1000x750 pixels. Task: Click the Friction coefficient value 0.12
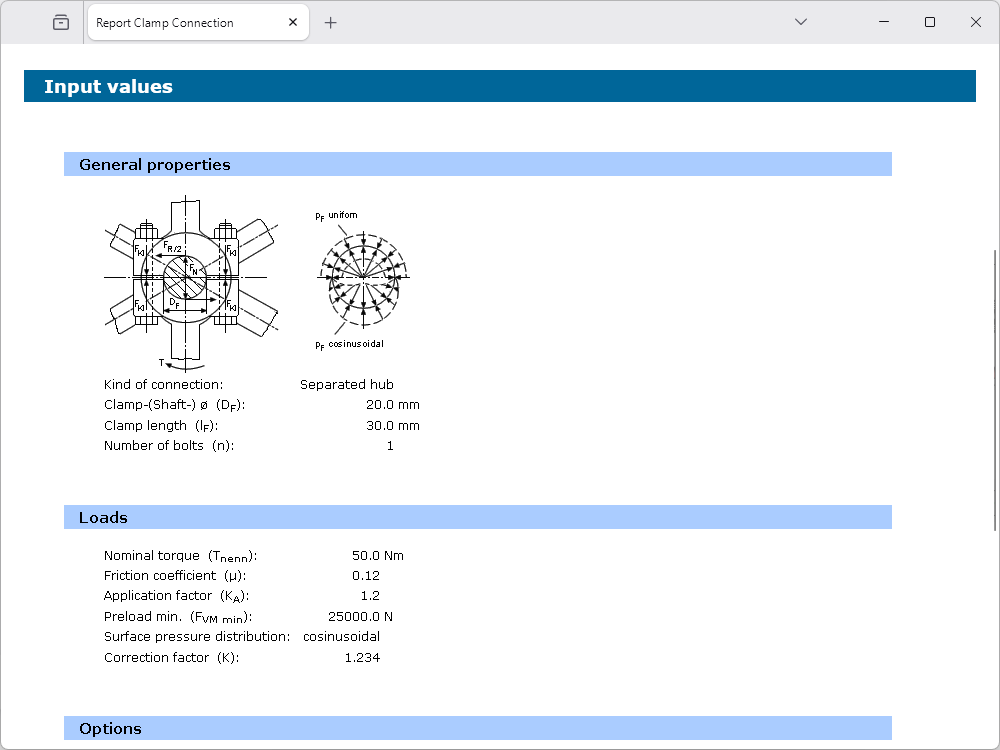point(365,576)
